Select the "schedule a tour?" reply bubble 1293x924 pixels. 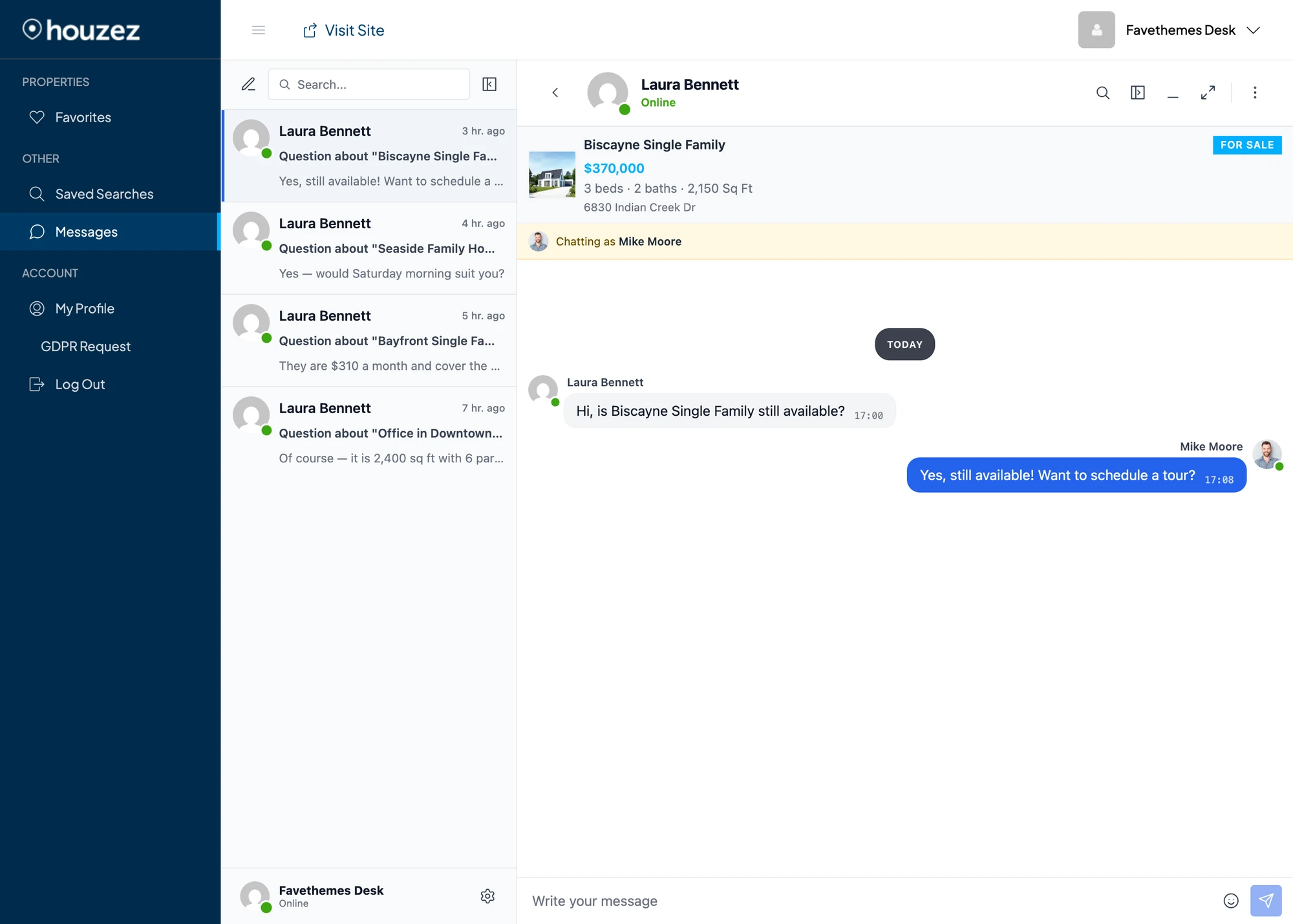pyautogui.click(x=1076, y=475)
